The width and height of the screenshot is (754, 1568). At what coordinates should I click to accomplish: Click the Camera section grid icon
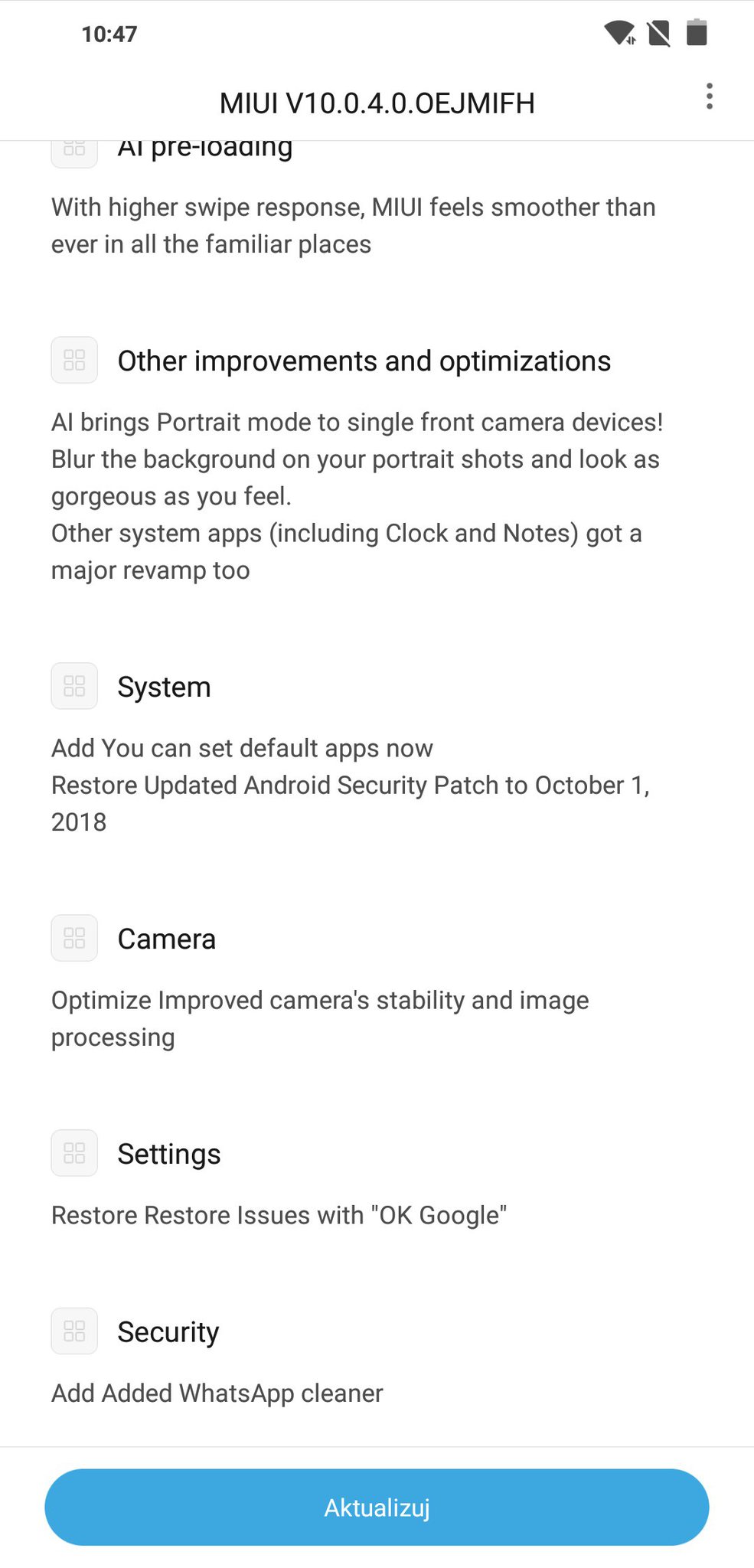(x=74, y=938)
